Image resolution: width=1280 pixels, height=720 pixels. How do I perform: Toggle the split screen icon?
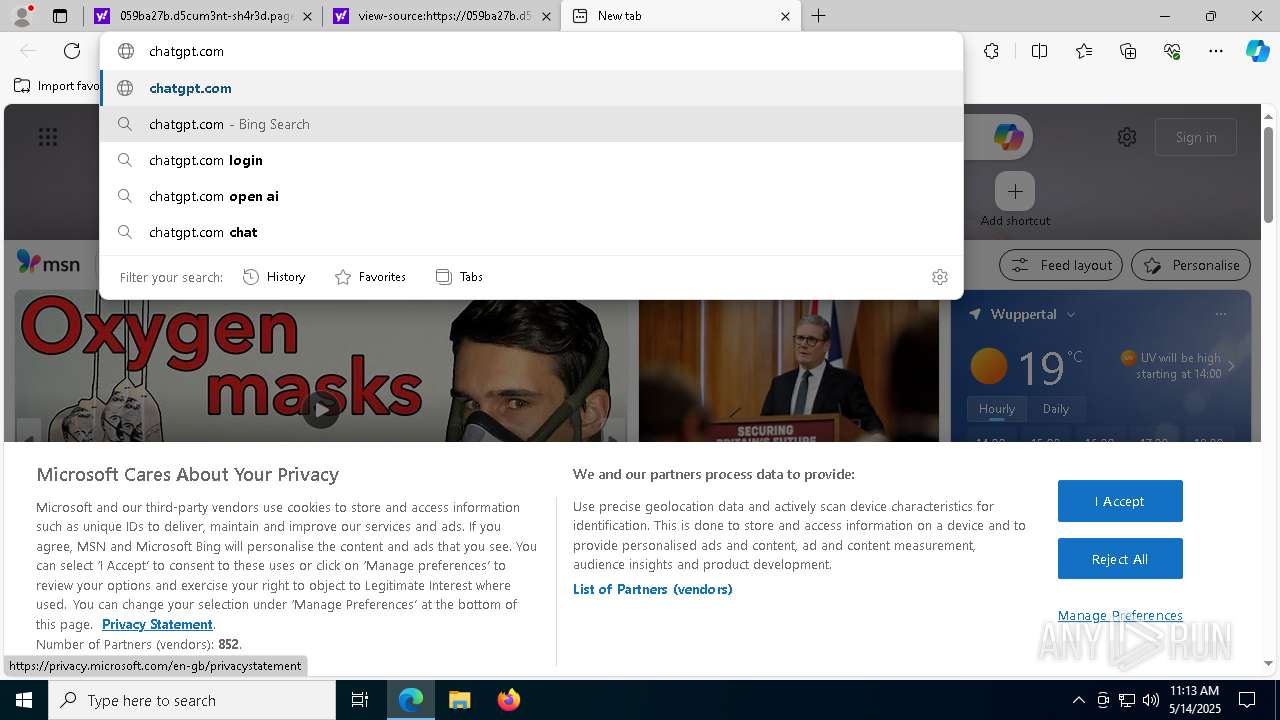[1039, 51]
